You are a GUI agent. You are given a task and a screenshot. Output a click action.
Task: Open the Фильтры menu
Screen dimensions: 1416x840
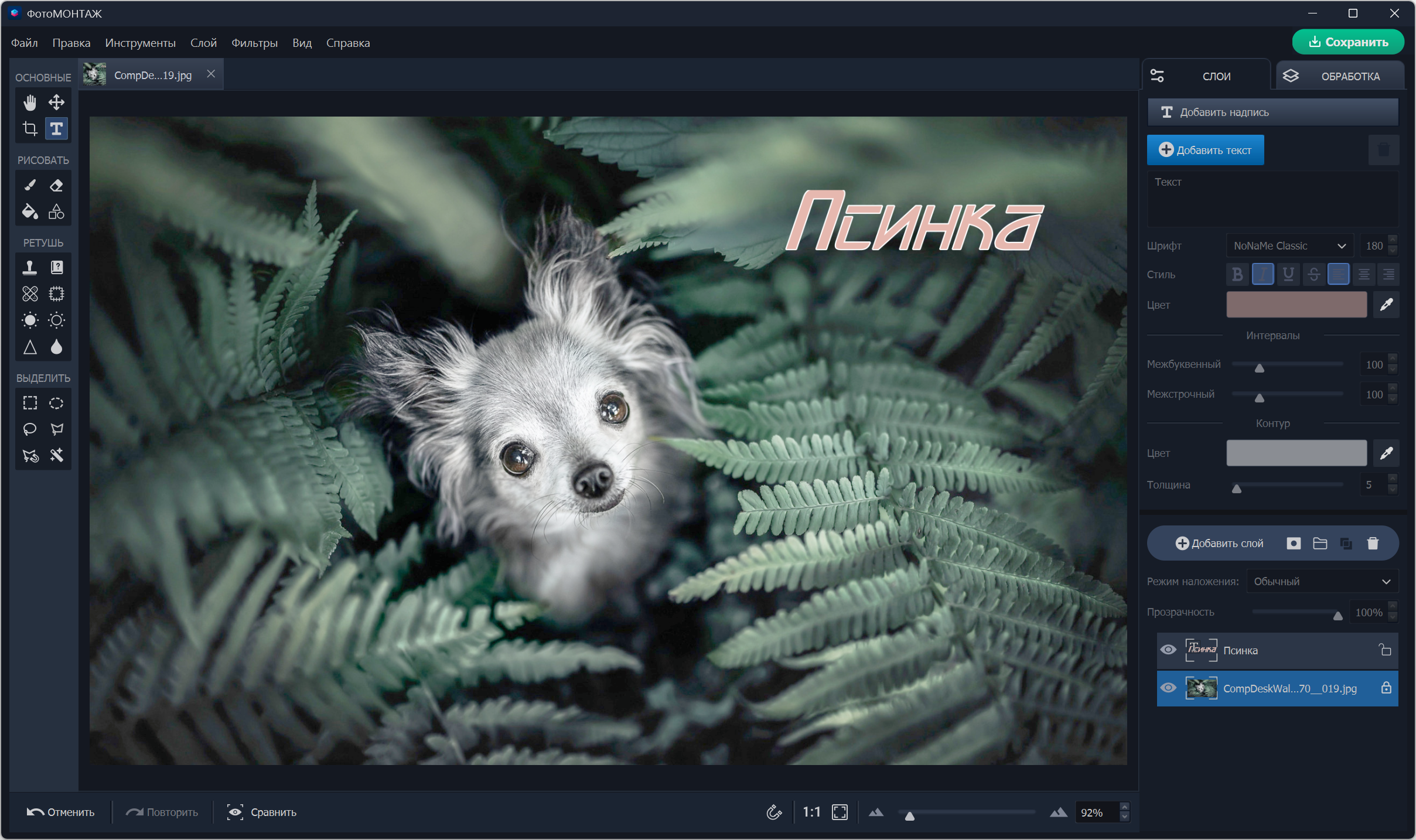click(254, 43)
